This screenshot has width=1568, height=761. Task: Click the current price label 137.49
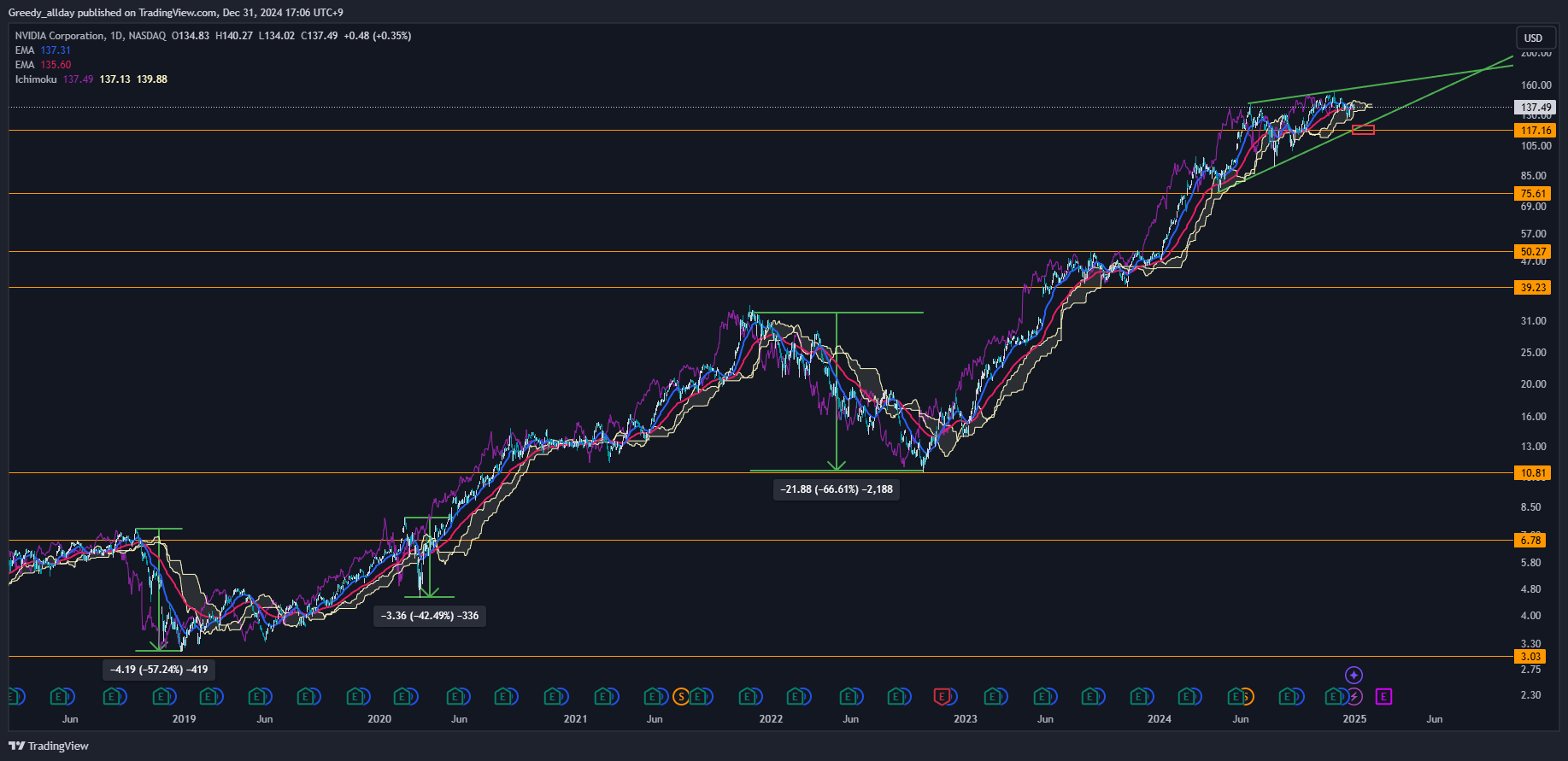click(1536, 108)
